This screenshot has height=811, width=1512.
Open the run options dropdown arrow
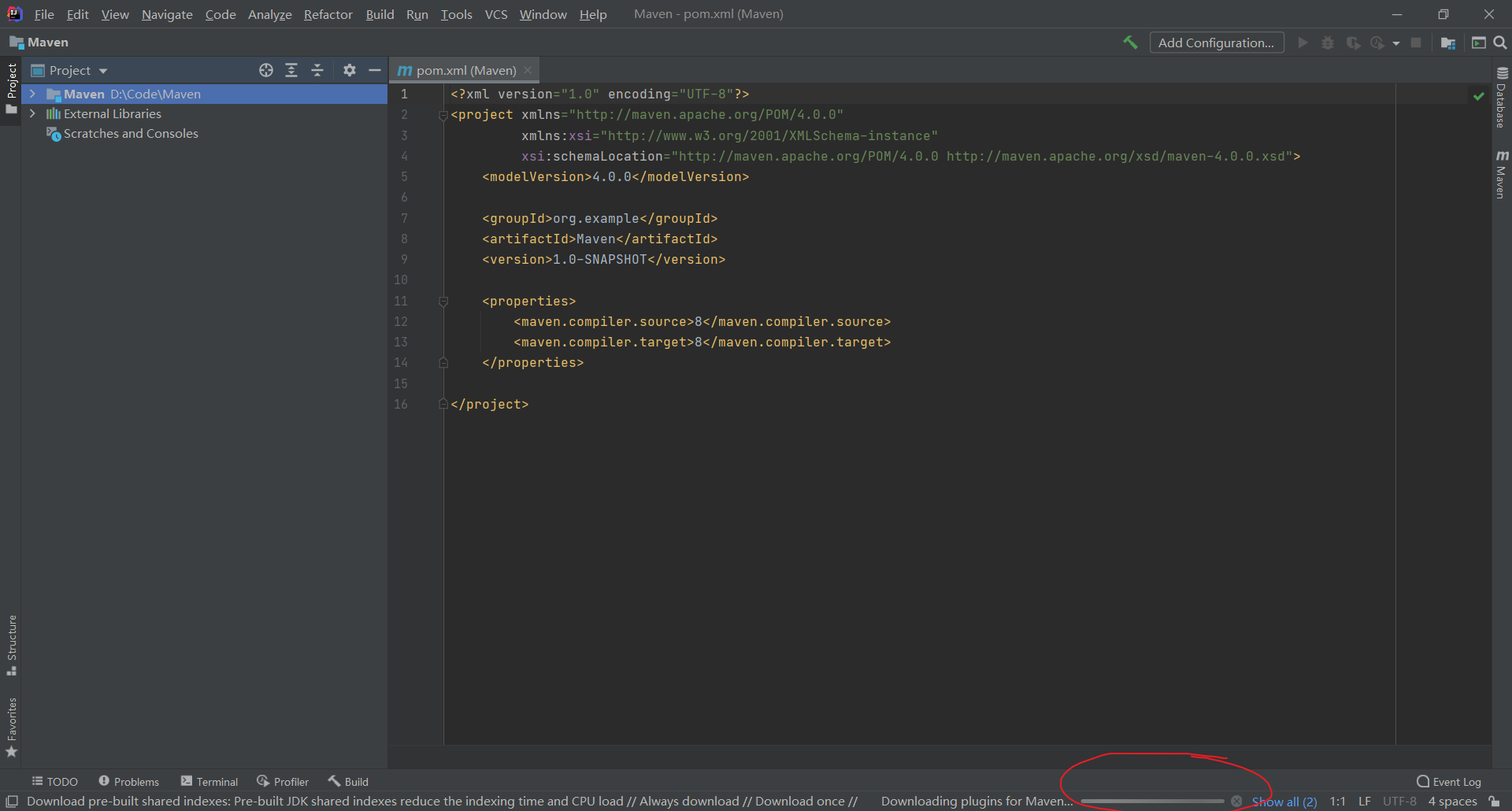click(1396, 43)
